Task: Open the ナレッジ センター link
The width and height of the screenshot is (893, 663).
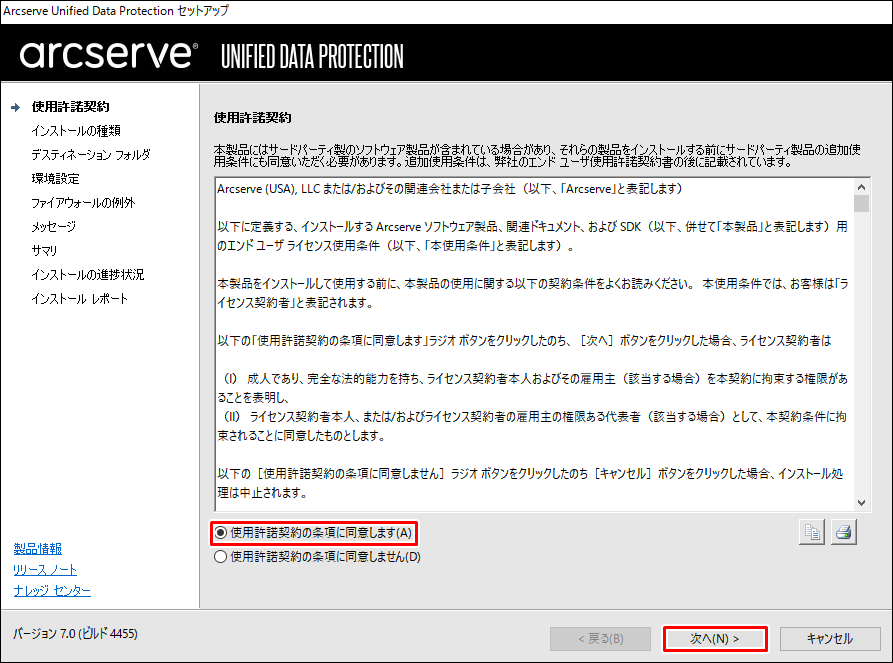Action: [52, 591]
